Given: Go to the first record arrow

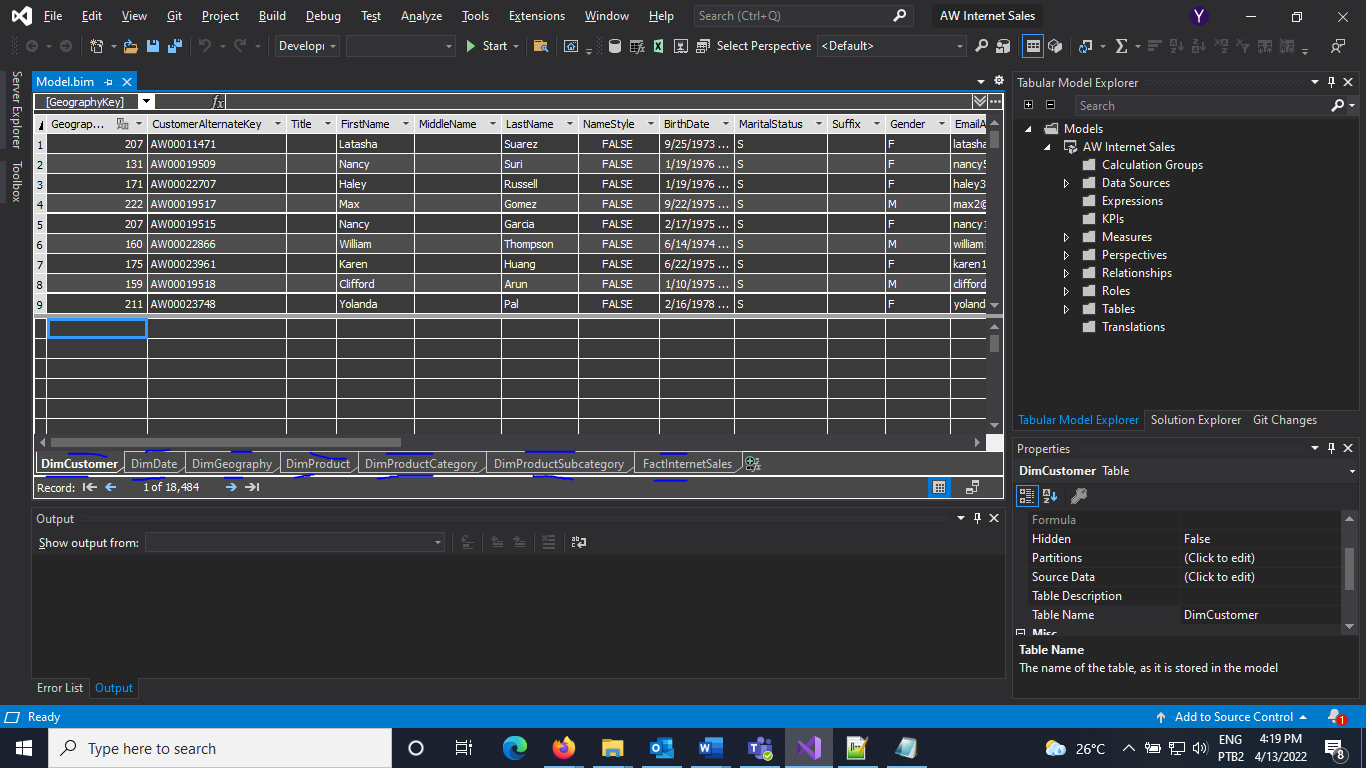Looking at the screenshot, I should tap(90, 487).
